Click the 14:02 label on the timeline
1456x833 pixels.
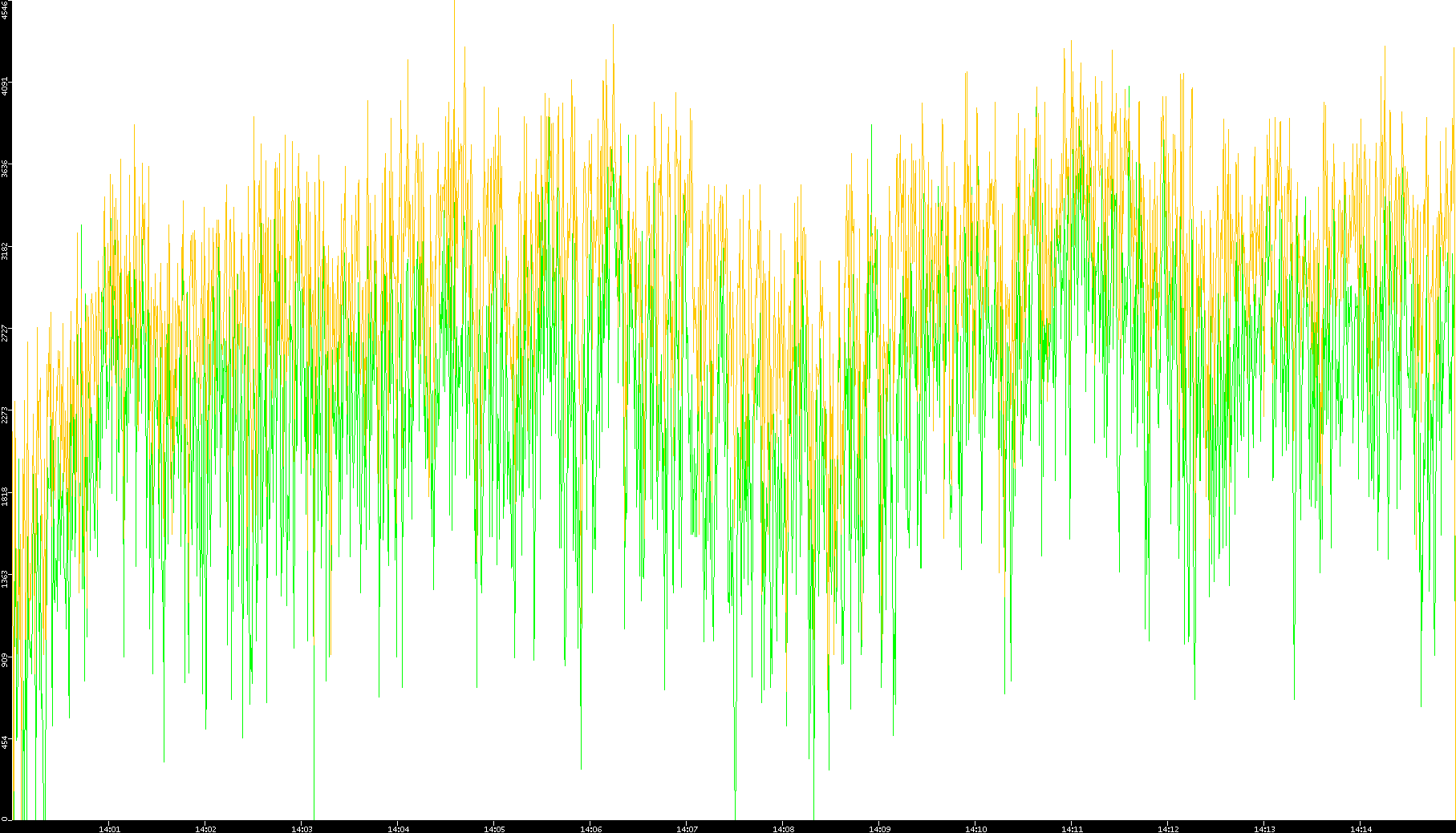coord(205,829)
